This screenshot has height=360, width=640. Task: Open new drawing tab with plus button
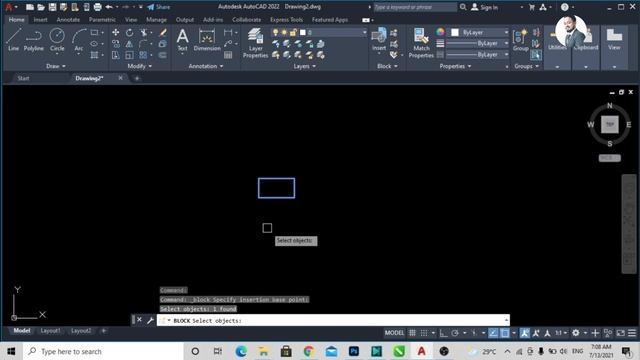[137, 78]
